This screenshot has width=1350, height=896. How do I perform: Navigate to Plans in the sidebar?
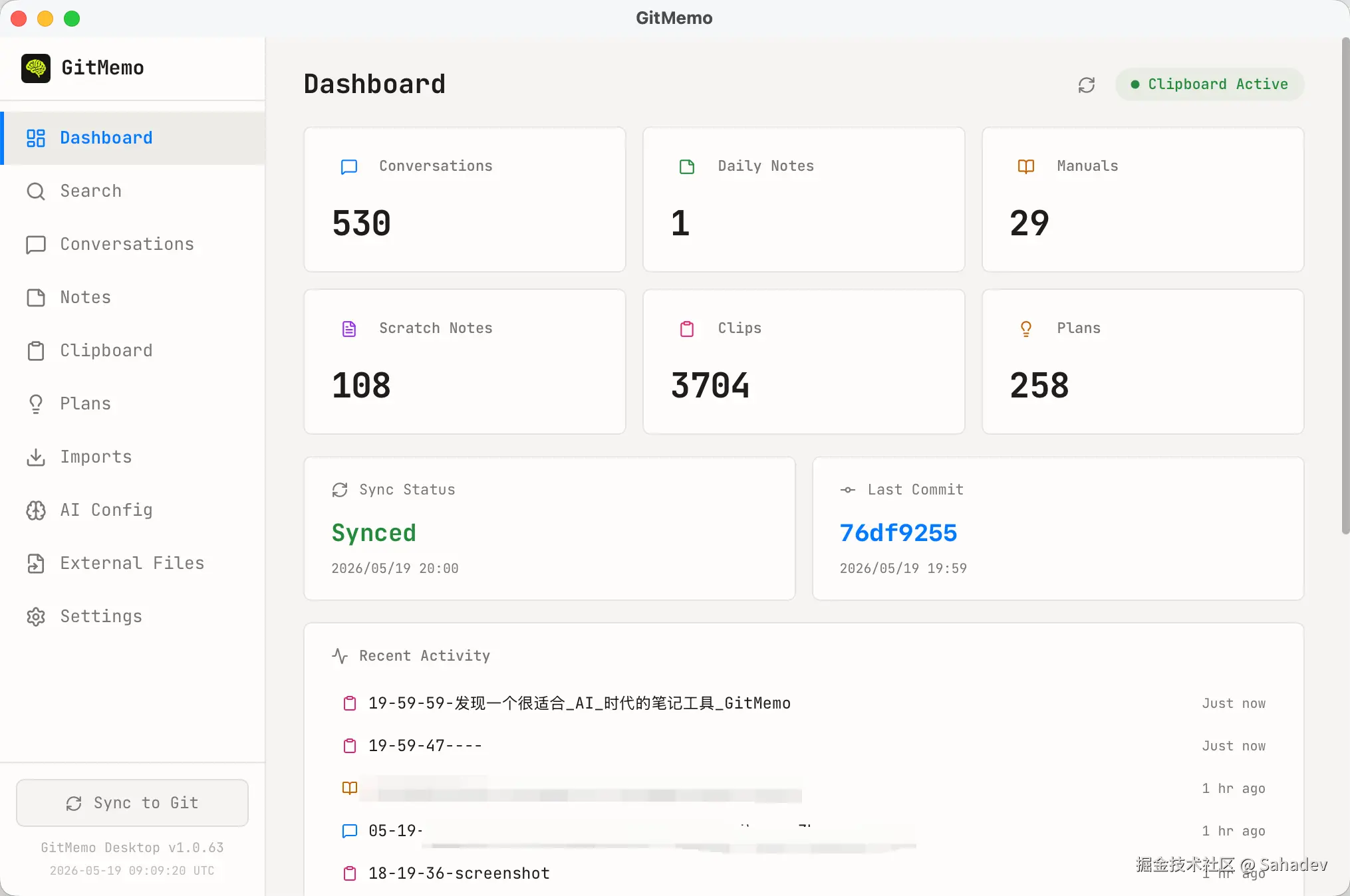click(134, 404)
